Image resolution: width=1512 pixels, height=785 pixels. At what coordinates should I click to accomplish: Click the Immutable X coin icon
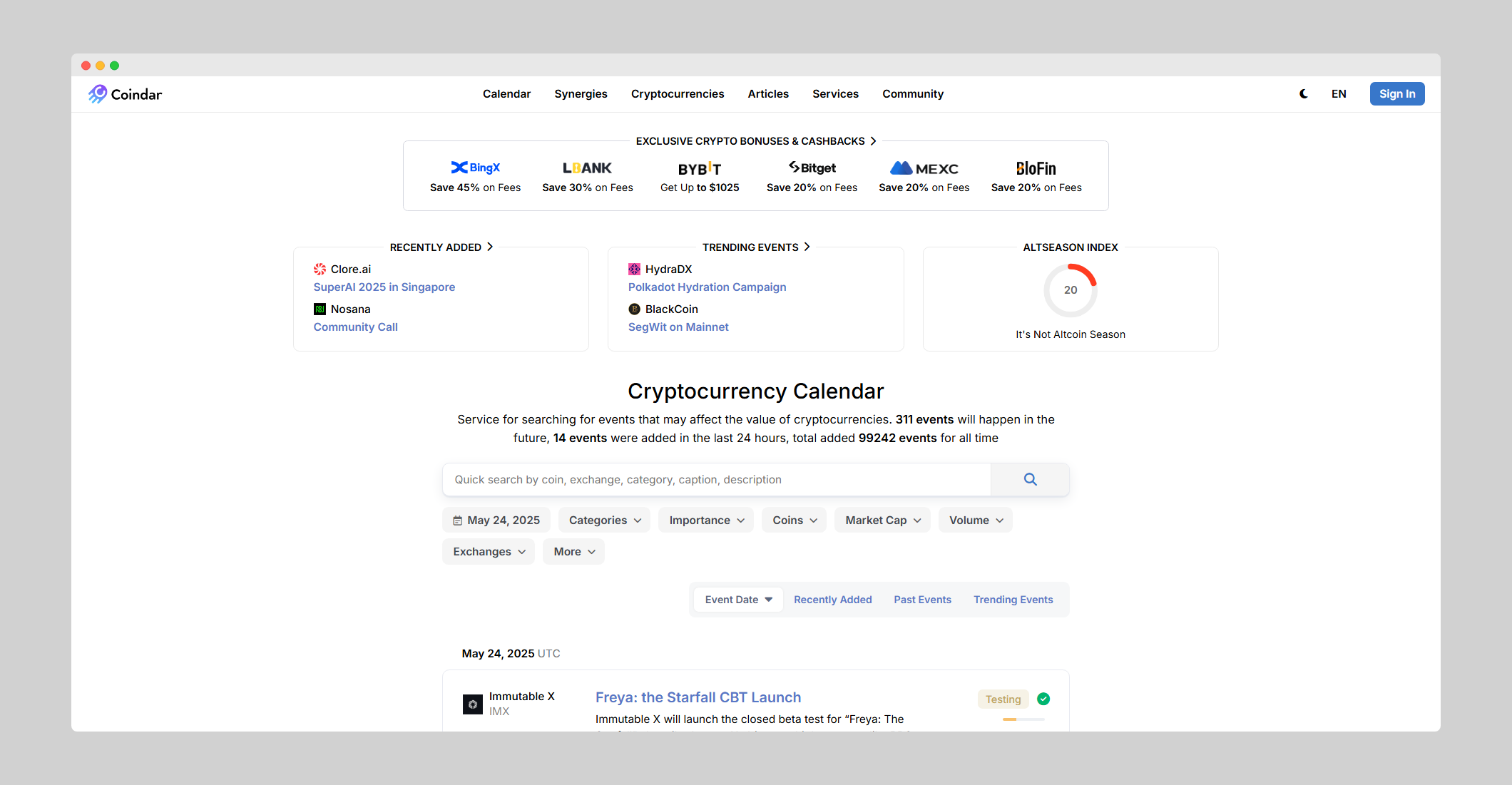(x=472, y=704)
